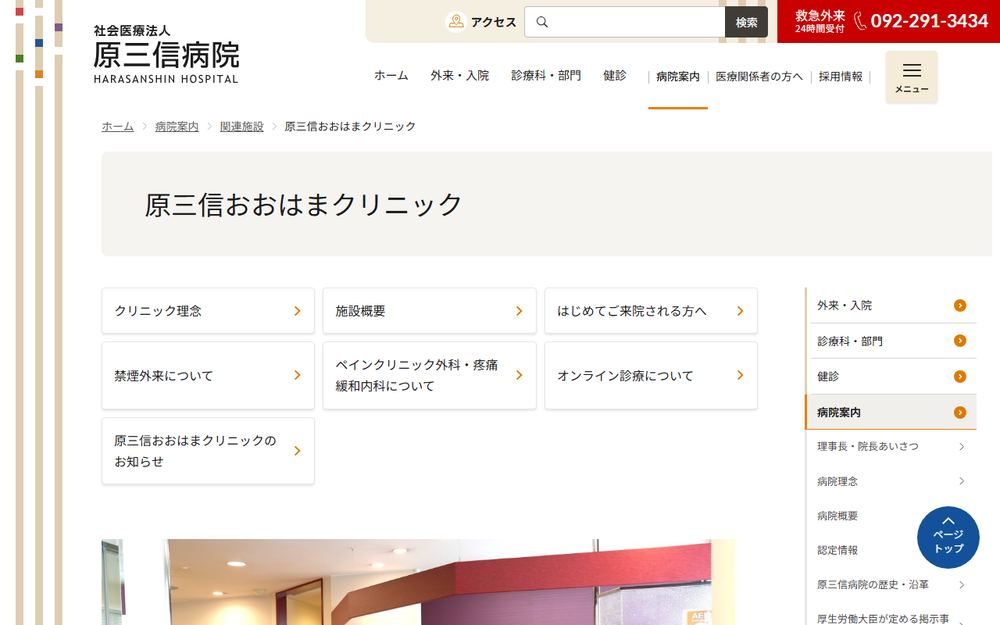Open the はじめてご来院される方へ card

tap(651, 311)
